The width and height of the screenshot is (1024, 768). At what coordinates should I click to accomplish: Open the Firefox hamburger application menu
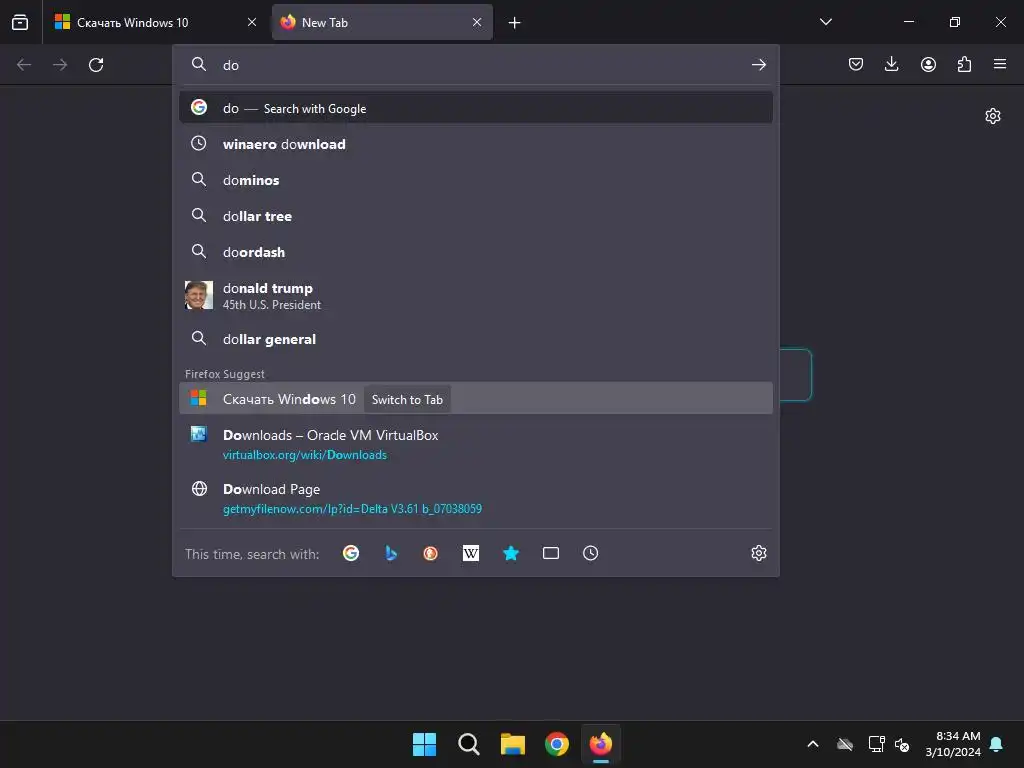point(1000,64)
